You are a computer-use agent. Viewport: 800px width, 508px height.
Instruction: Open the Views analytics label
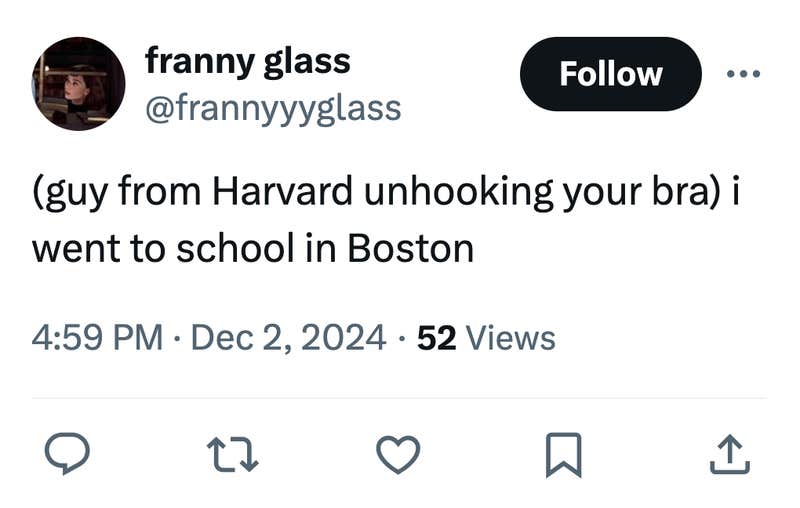coord(511,338)
